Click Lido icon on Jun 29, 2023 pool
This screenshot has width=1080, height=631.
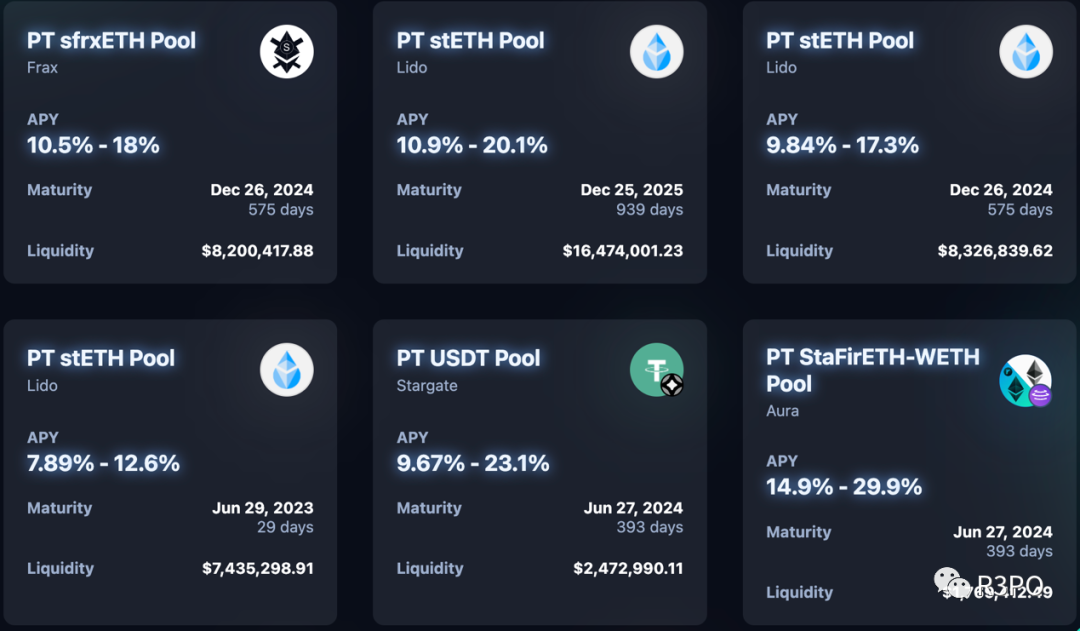point(287,370)
